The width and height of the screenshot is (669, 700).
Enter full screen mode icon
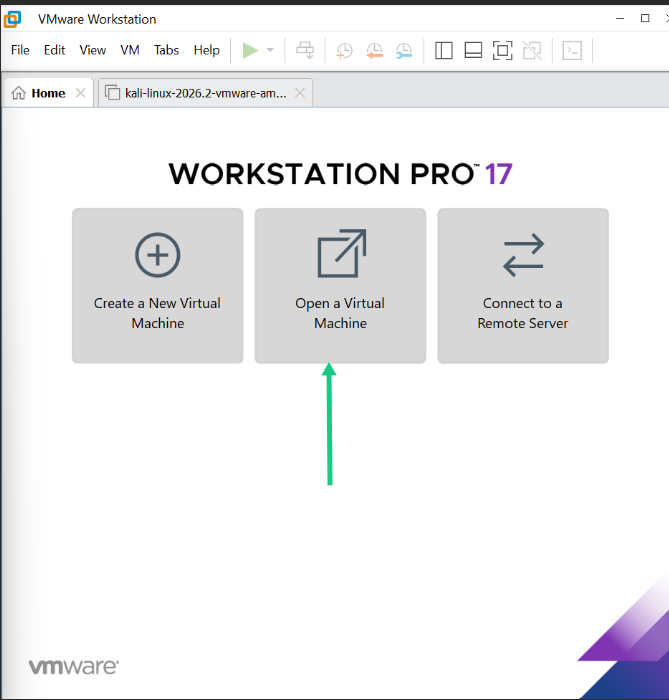(503, 50)
